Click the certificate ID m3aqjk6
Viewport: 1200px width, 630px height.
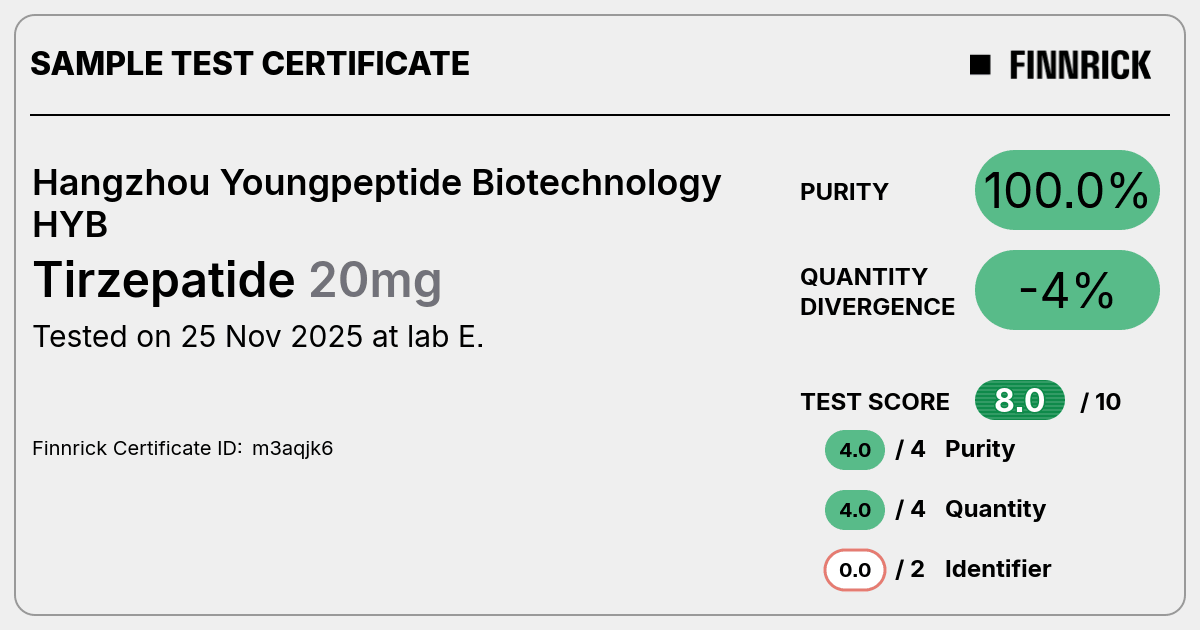[x=292, y=448]
